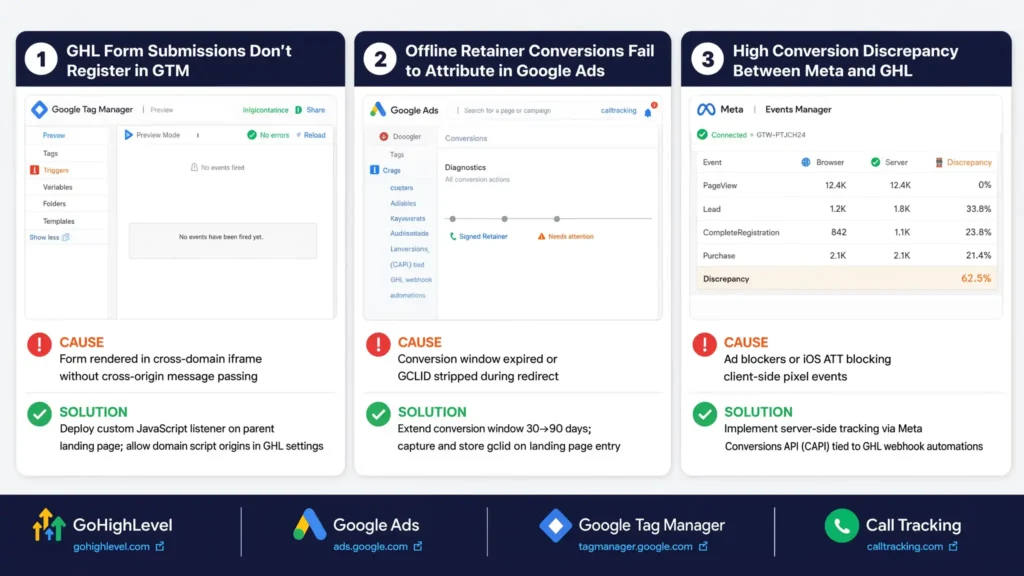Screen dimensions: 1024x576
Task: Select GHL webhook in Google Ads sidebar
Action: pos(411,280)
